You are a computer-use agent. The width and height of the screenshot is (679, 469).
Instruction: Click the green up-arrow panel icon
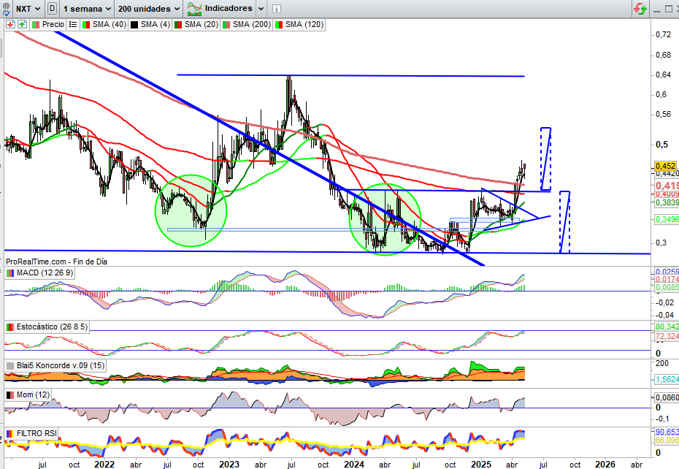[22, 25]
